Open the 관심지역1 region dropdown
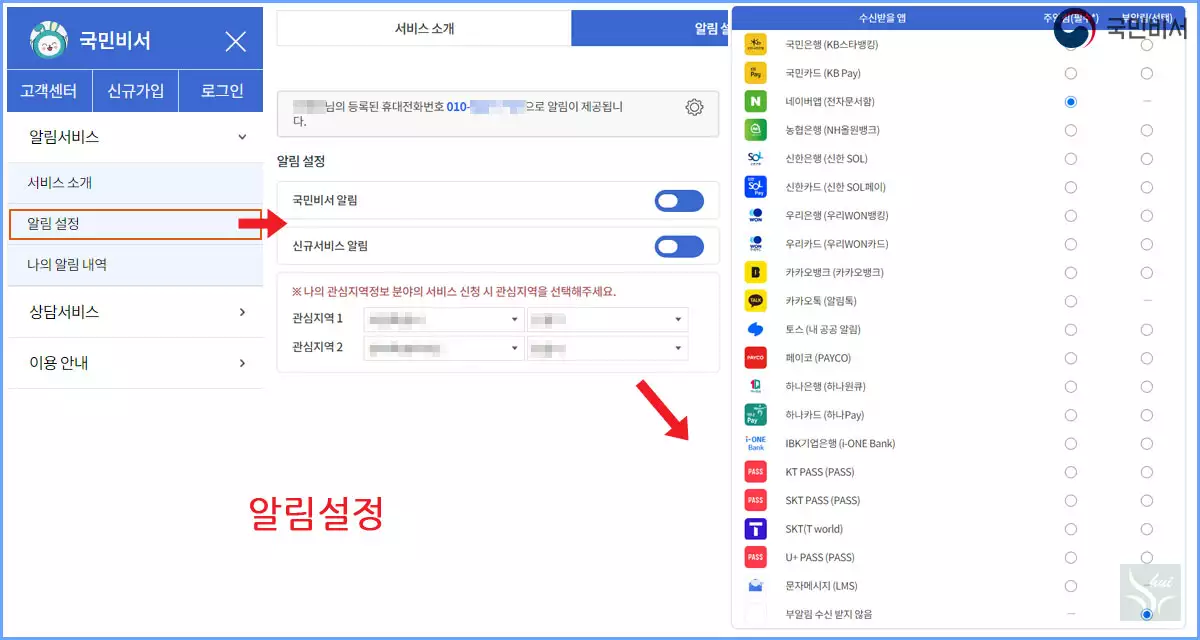This screenshot has width=1200, height=640. [443, 318]
